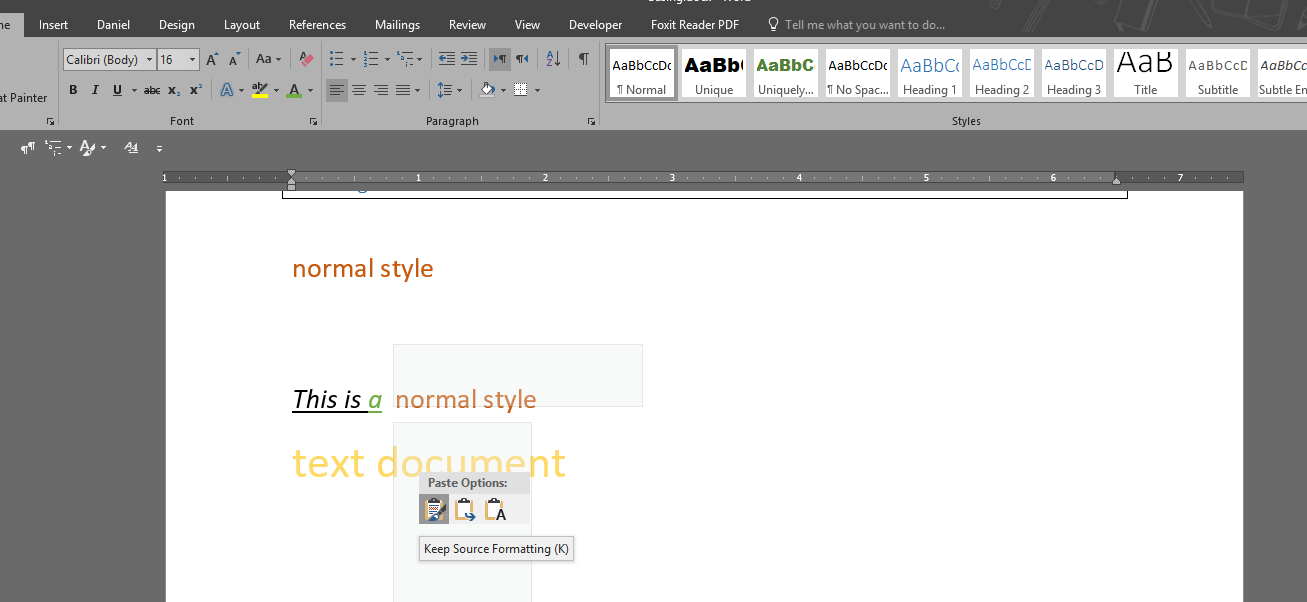The width and height of the screenshot is (1307, 602).
Task: Click the Tell me what you want search box
Action: coord(864,25)
